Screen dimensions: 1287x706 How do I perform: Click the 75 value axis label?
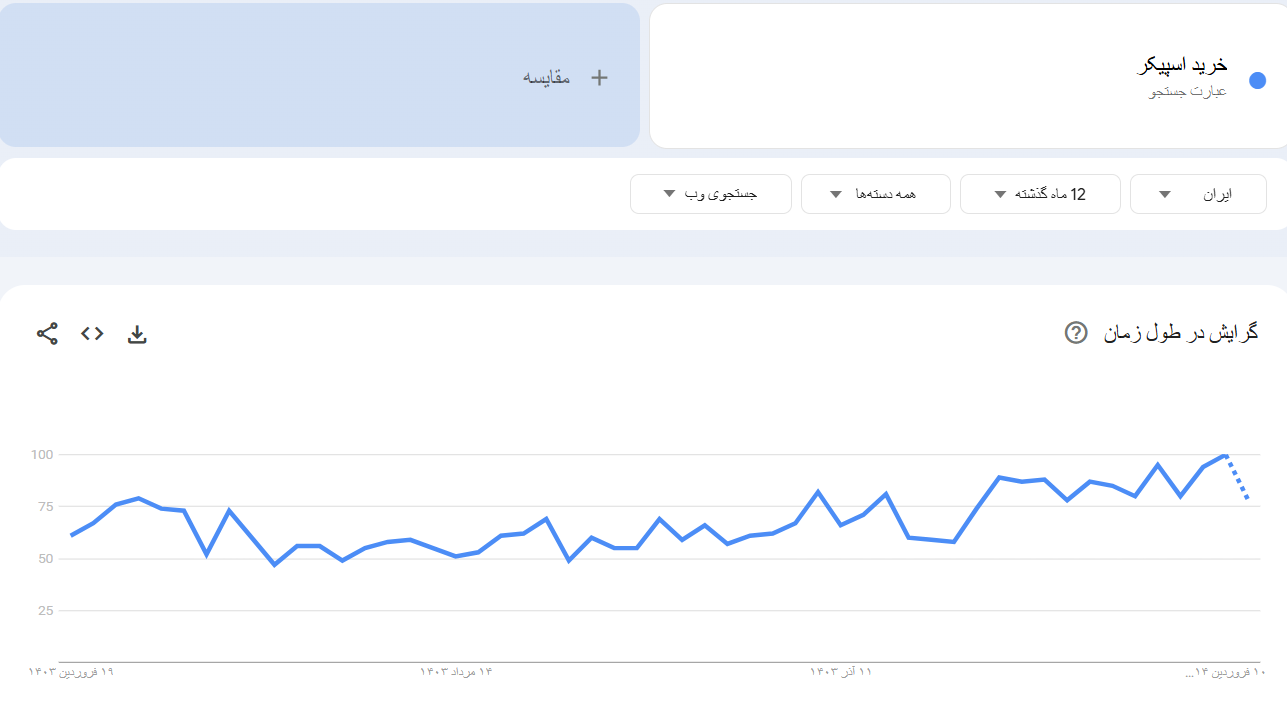[41, 507]
